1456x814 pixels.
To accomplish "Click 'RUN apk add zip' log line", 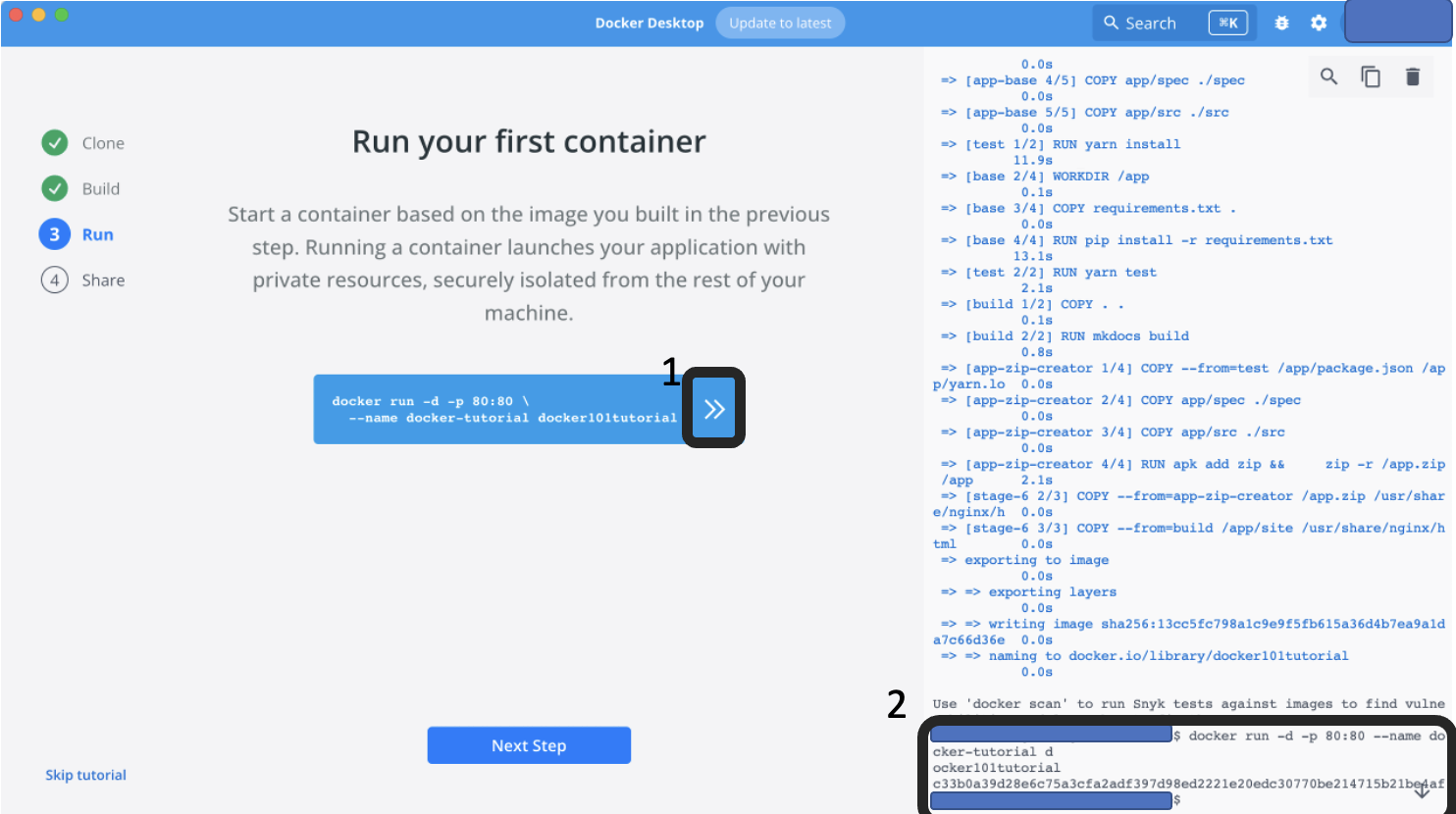I will tap(1189, 472).
